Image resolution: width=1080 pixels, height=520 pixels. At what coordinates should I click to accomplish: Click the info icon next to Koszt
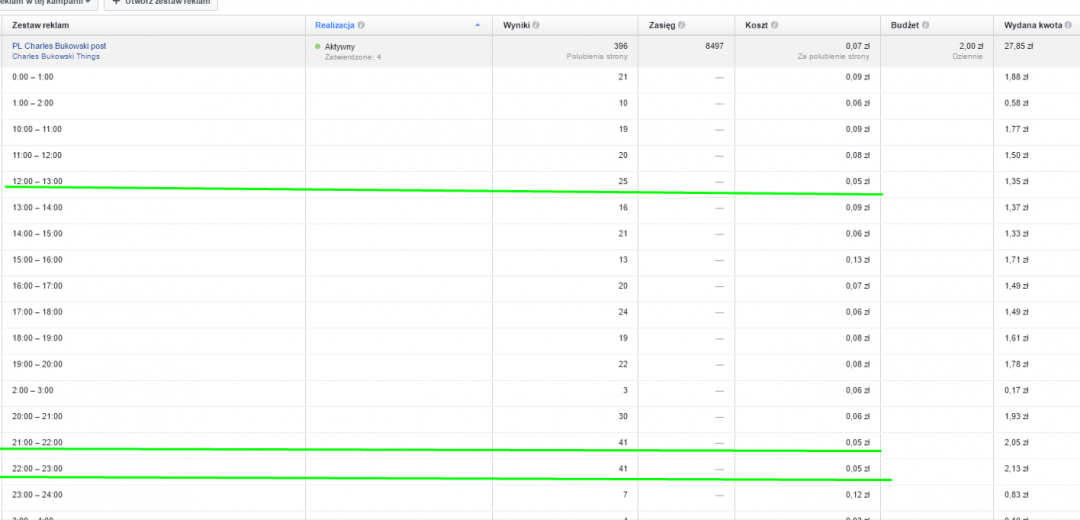pos(773,24)
